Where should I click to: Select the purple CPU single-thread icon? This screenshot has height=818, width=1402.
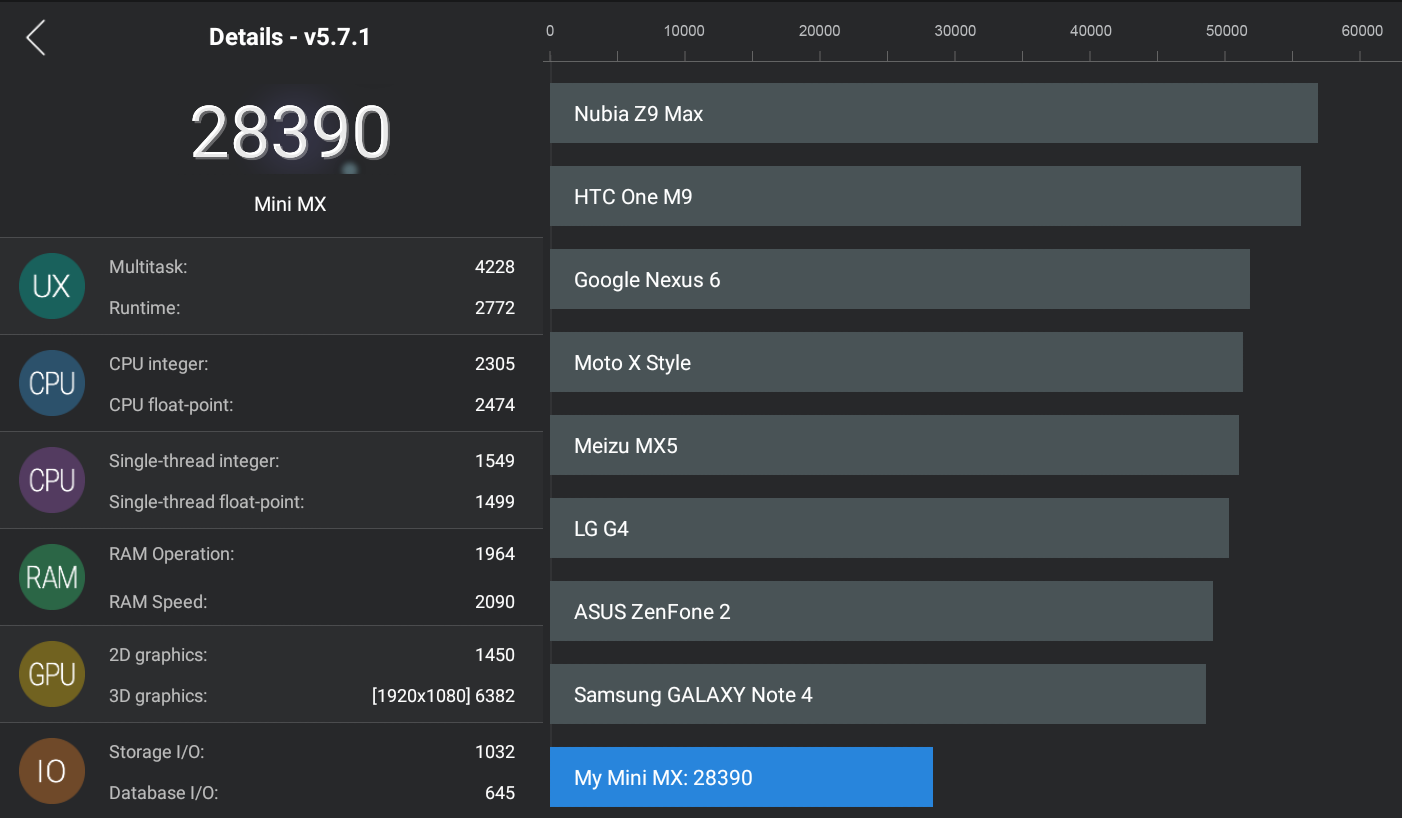[x=51, y=480]
